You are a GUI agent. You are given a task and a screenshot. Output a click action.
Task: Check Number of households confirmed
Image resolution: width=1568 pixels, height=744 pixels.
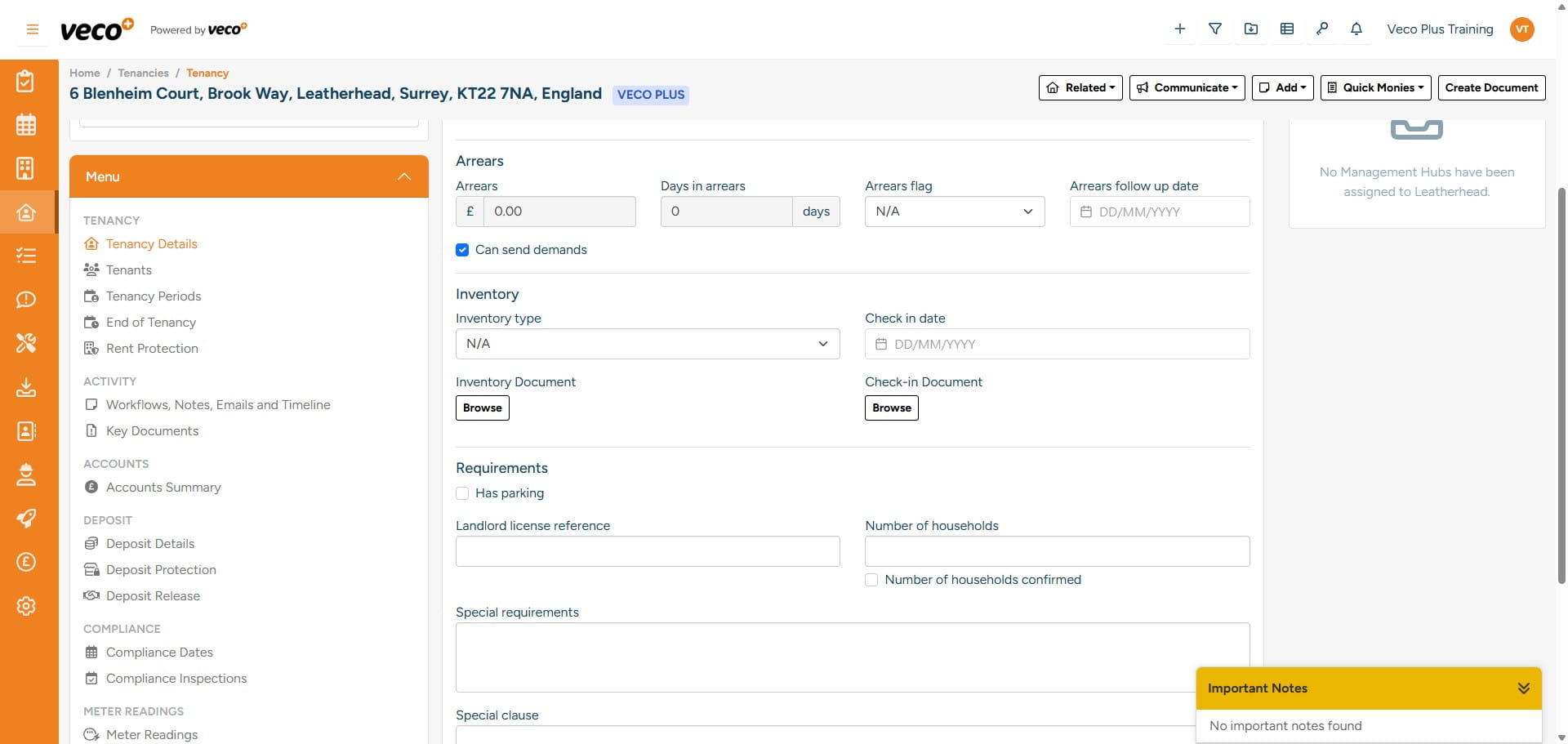(871, 580)
